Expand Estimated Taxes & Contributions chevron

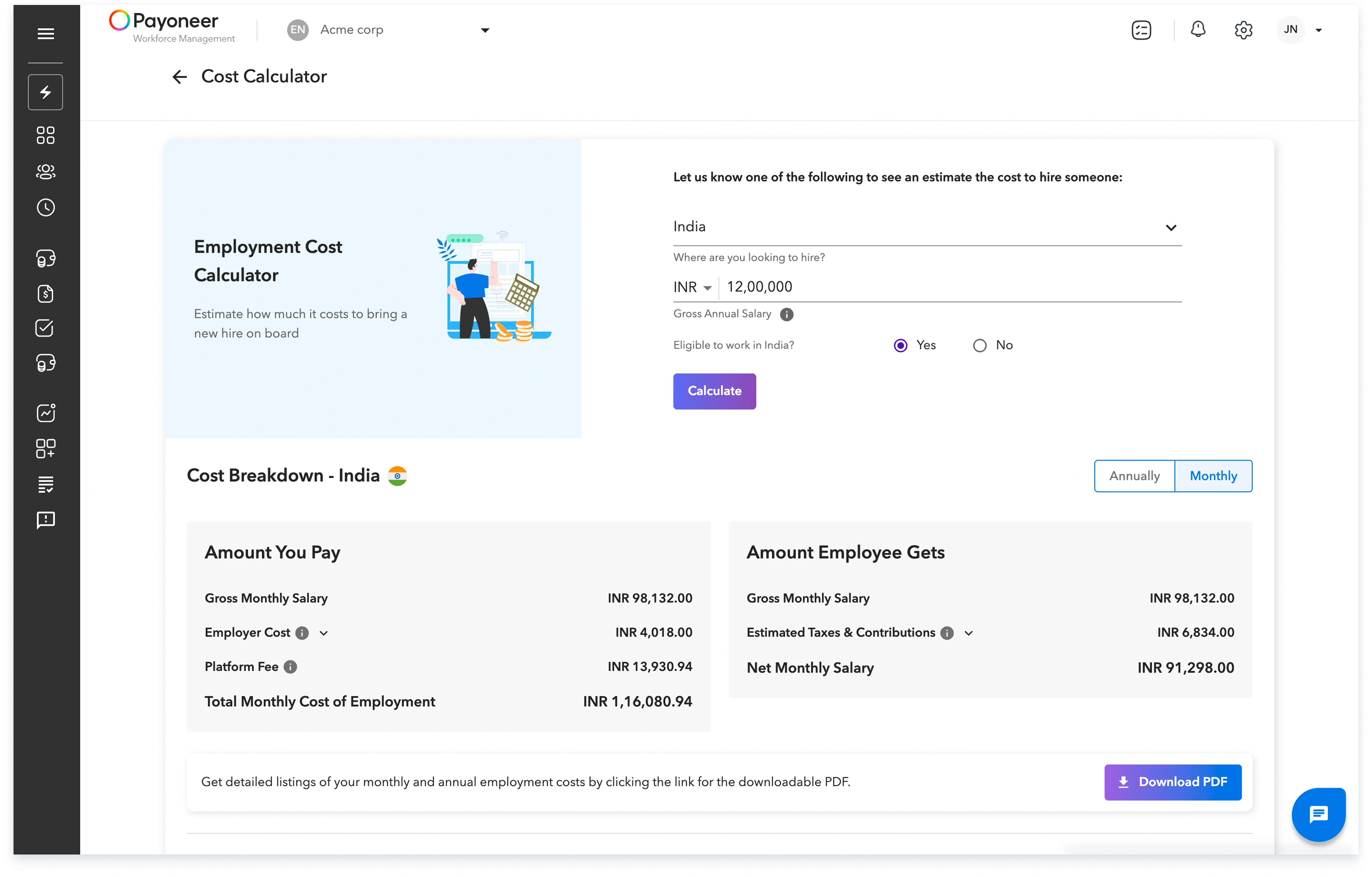point(969,633)
